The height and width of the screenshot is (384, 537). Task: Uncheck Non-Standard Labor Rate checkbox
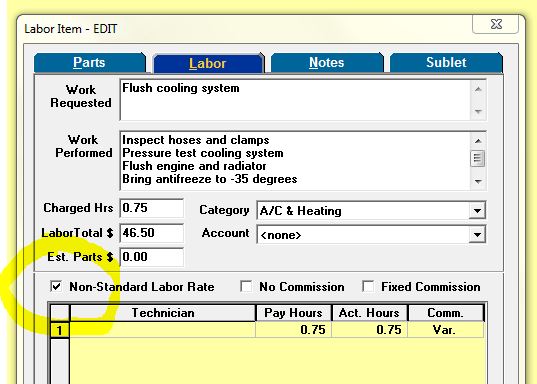click(56, 286)
